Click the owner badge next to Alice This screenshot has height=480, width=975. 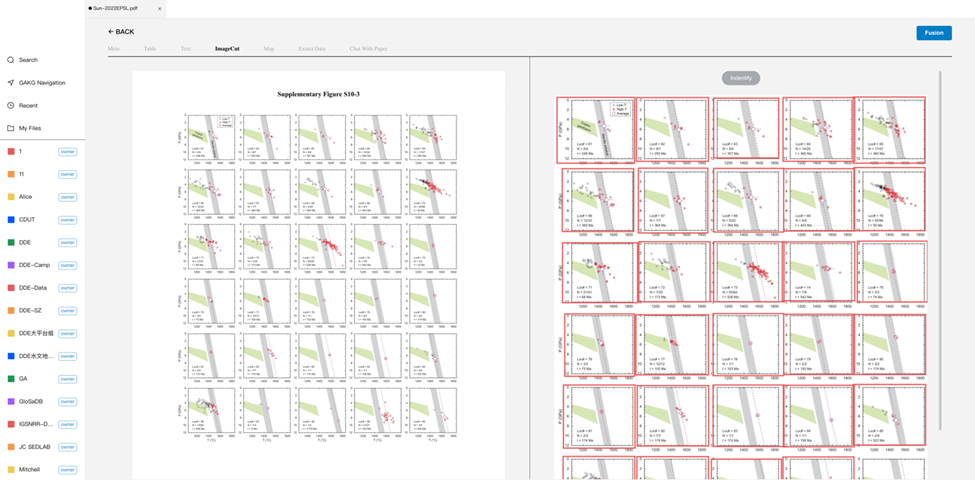67,197
